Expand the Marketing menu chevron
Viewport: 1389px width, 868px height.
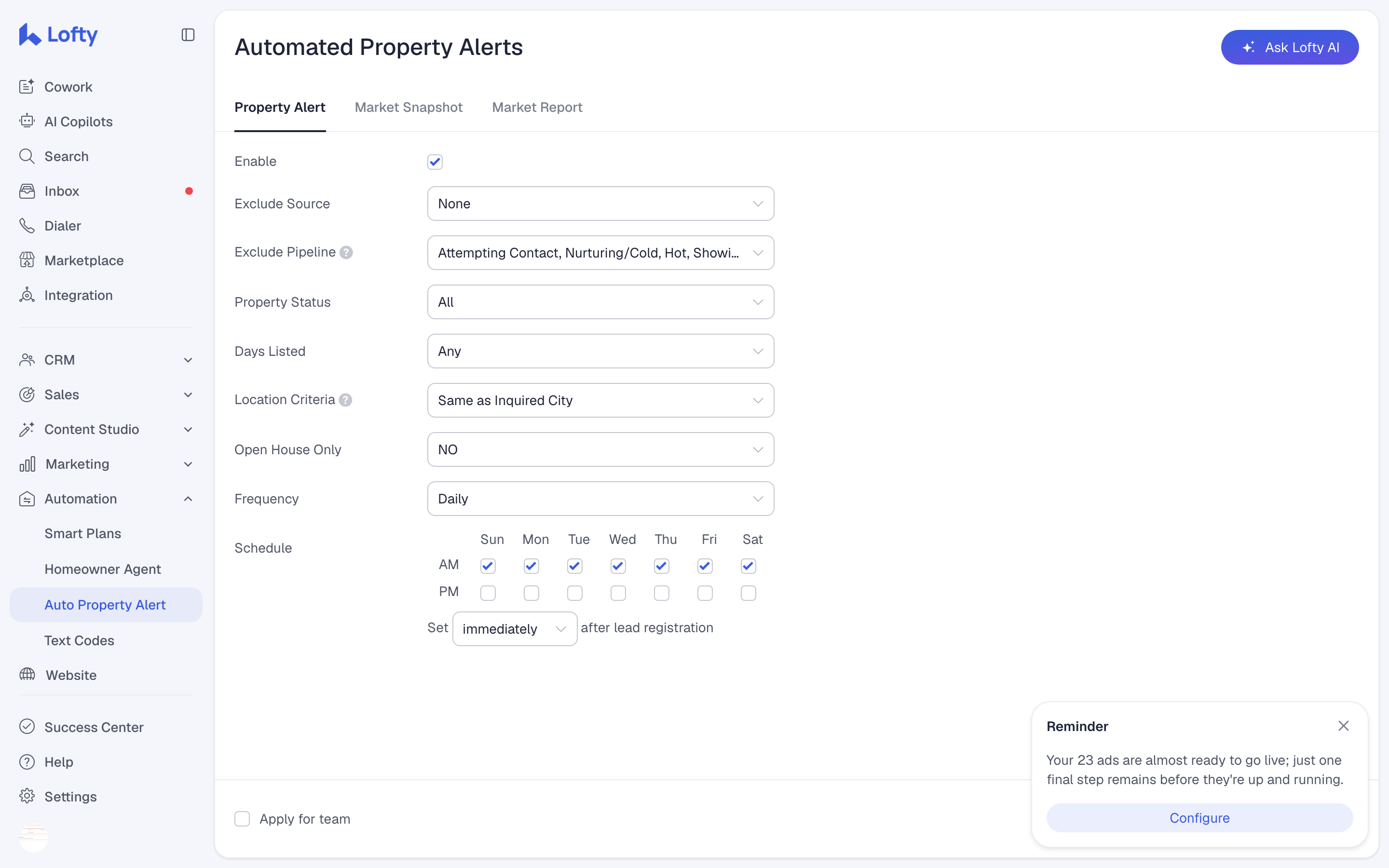pos(188,464)
